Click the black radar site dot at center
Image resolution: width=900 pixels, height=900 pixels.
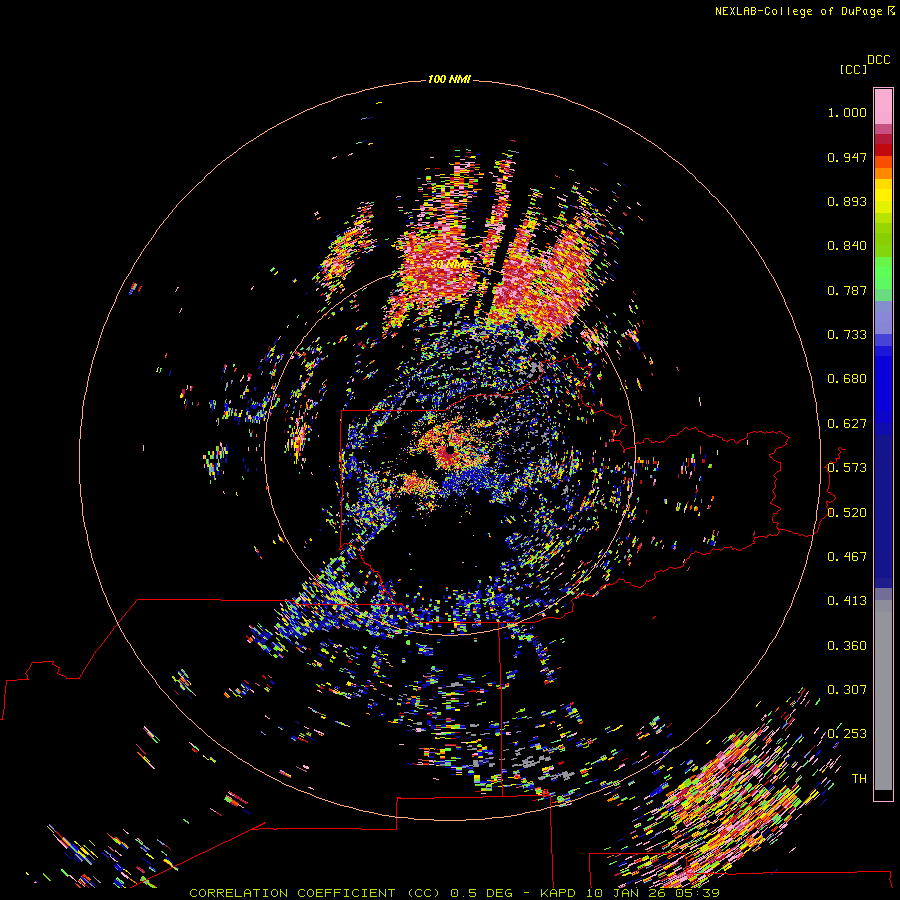click(450, 450)
